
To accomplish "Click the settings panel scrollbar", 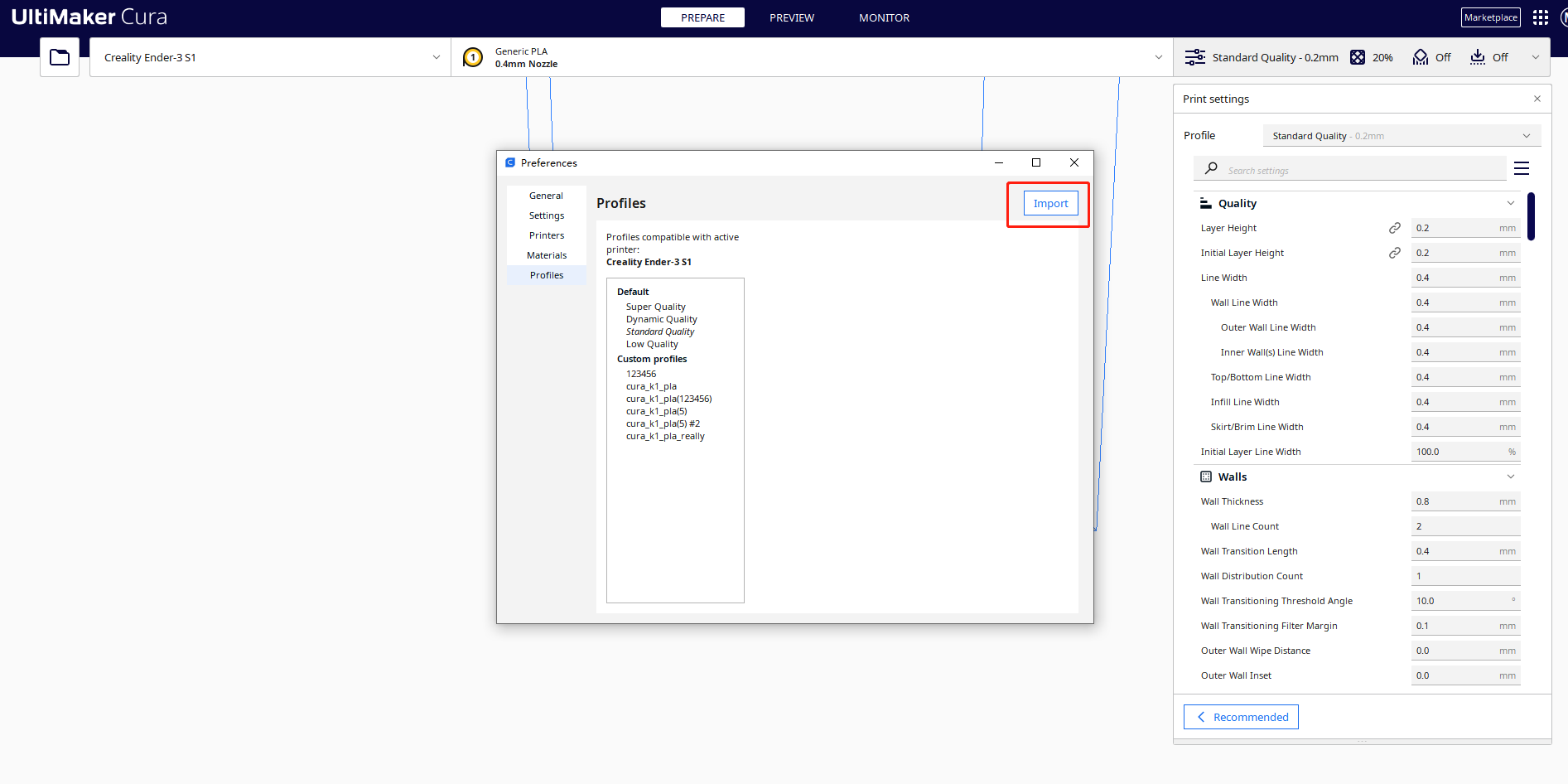I will tap(1532, 216).
